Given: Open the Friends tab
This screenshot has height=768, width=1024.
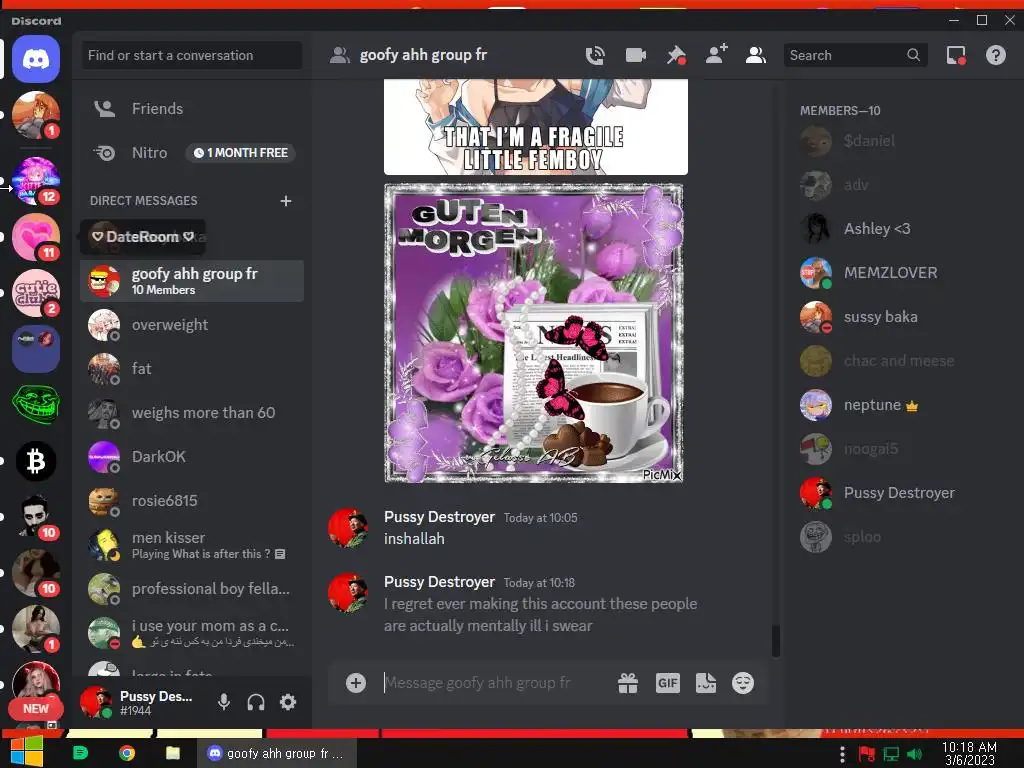Looking at the screenshot, I should click(191, 108).
